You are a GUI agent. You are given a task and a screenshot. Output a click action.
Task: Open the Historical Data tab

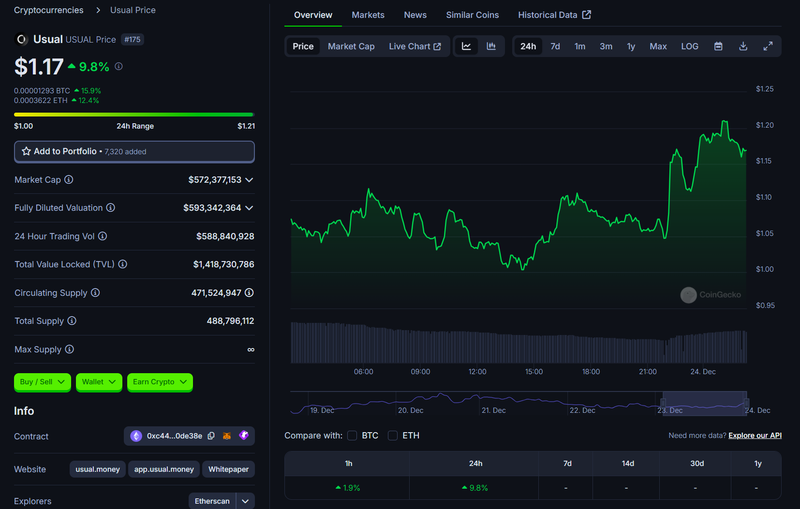click(554, 15)
